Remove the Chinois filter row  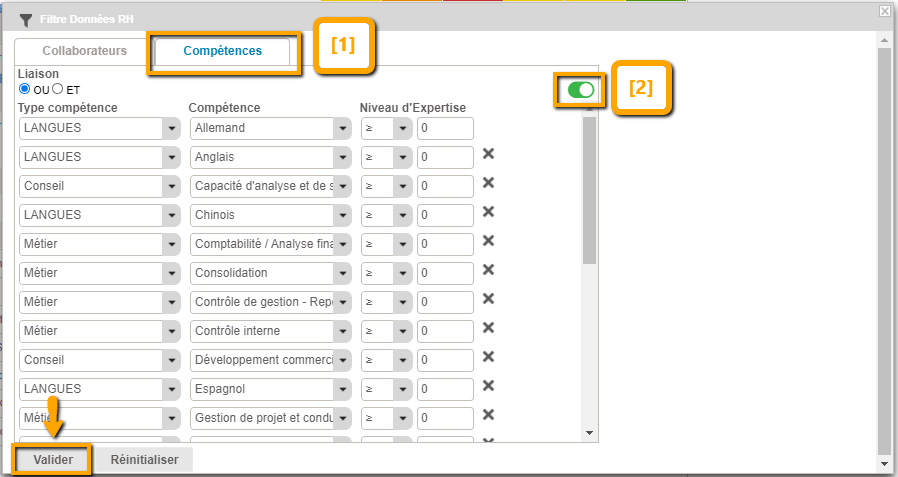point(488,212)
